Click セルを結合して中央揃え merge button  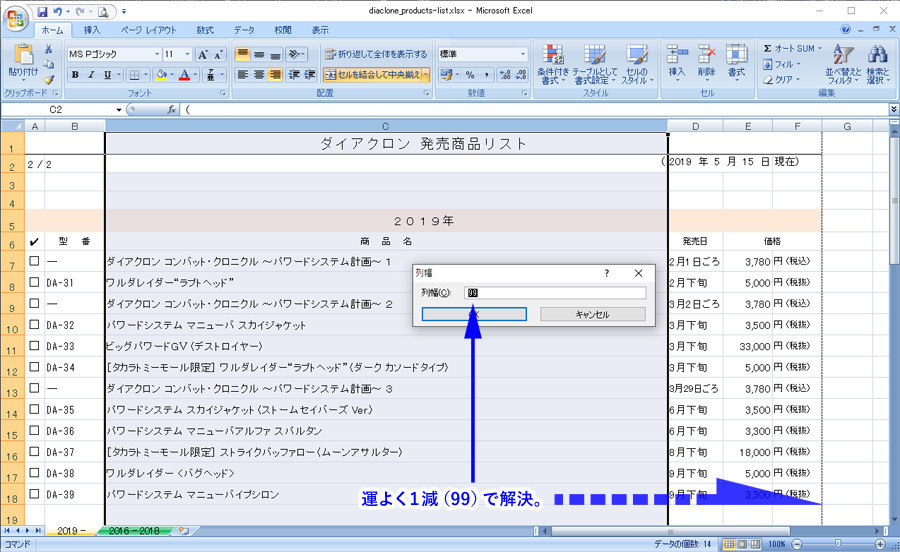coord(371,75)
